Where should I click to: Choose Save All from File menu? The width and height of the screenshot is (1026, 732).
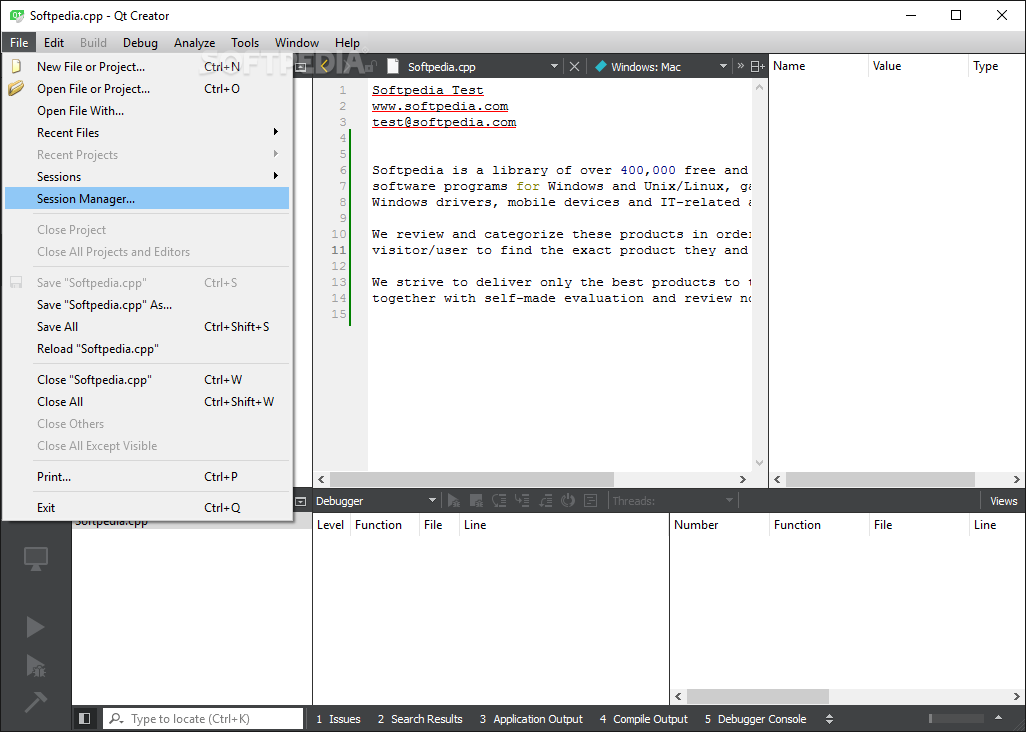coord(147,326)
